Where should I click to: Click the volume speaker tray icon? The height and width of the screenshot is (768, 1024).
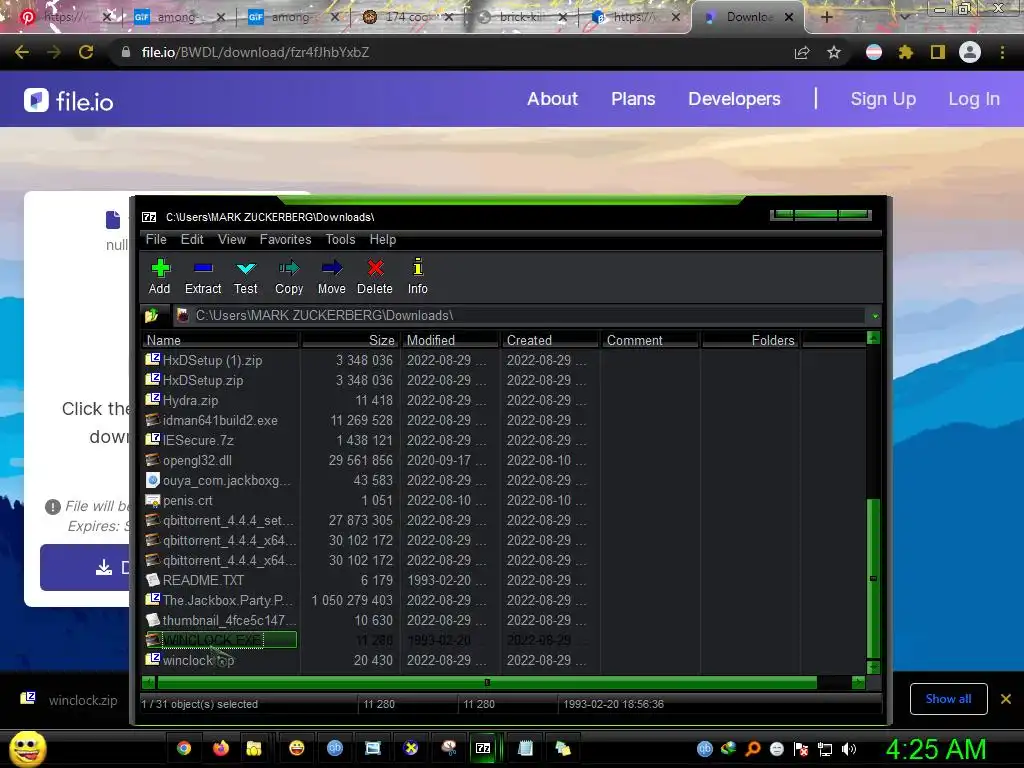point(849,749)
